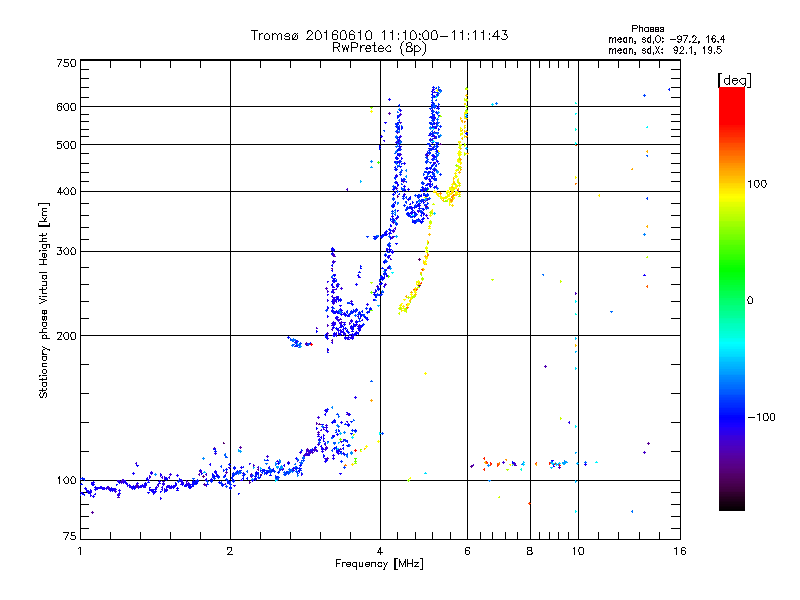This screenshot has width=800, height=600.
Task: Click x-axis tick label '2'
Action: [x=230, y=551]
